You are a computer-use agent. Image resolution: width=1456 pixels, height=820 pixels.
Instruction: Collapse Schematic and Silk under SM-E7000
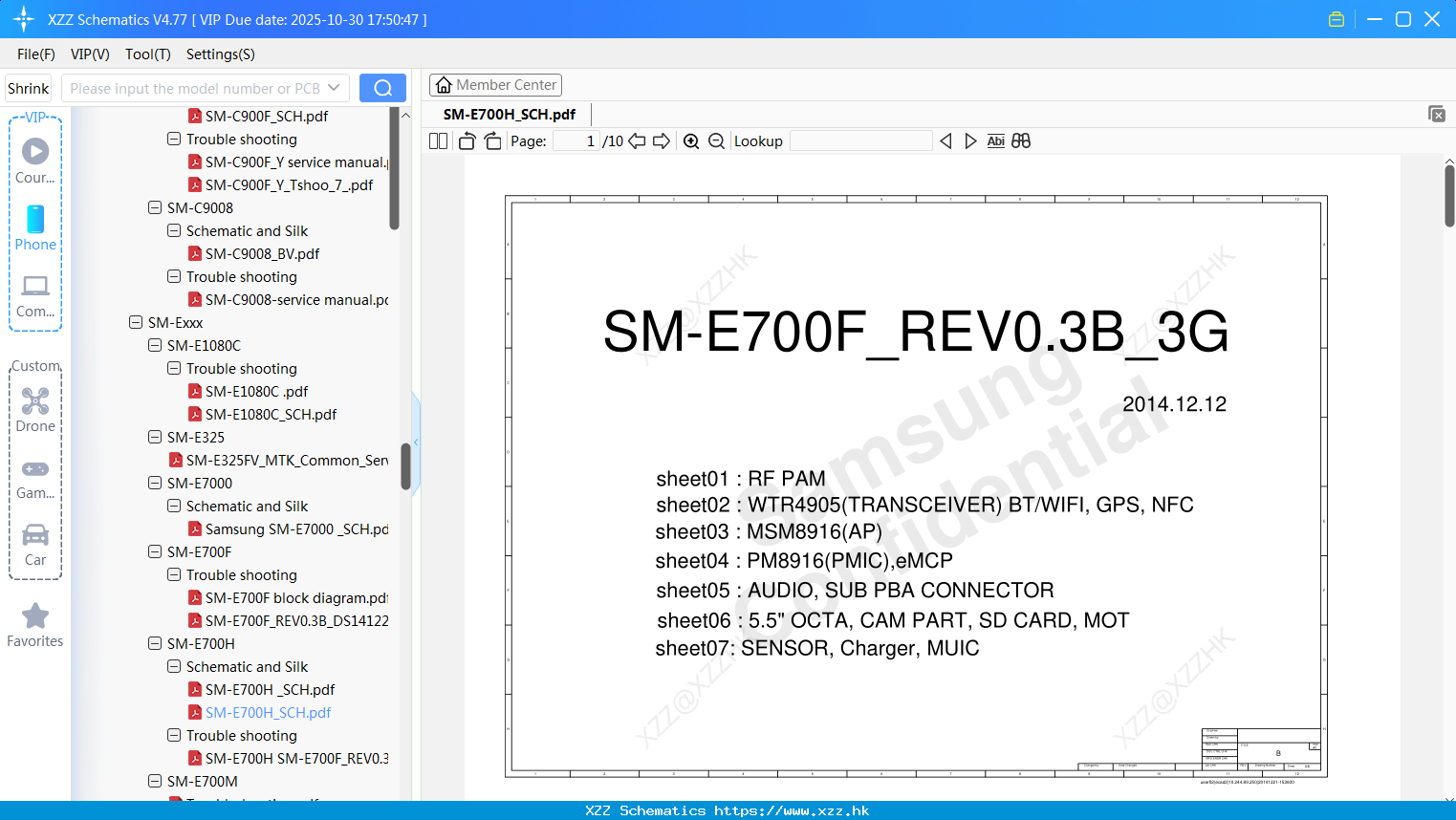click(x=174, y=506)
